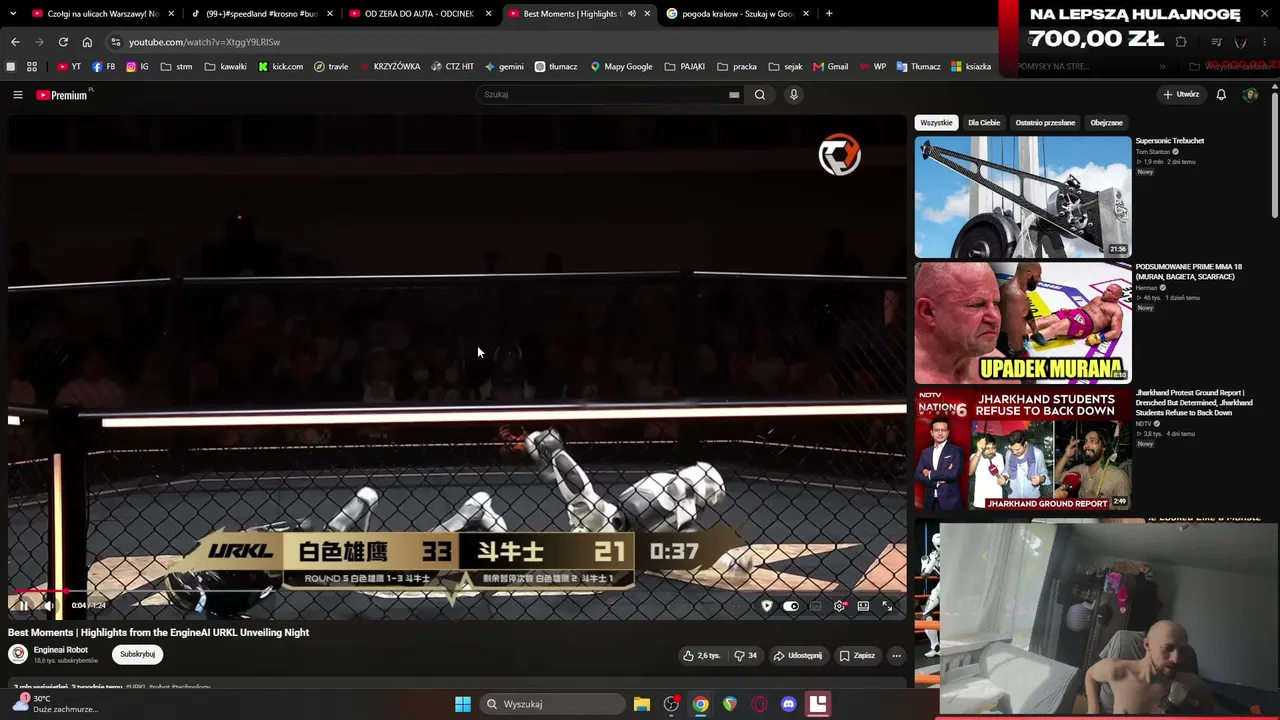Image resolution: width=1280 pixels, height=720 pixels.
Task: Toggle the autoplay switch in the player
Action: tap(791, 606)
